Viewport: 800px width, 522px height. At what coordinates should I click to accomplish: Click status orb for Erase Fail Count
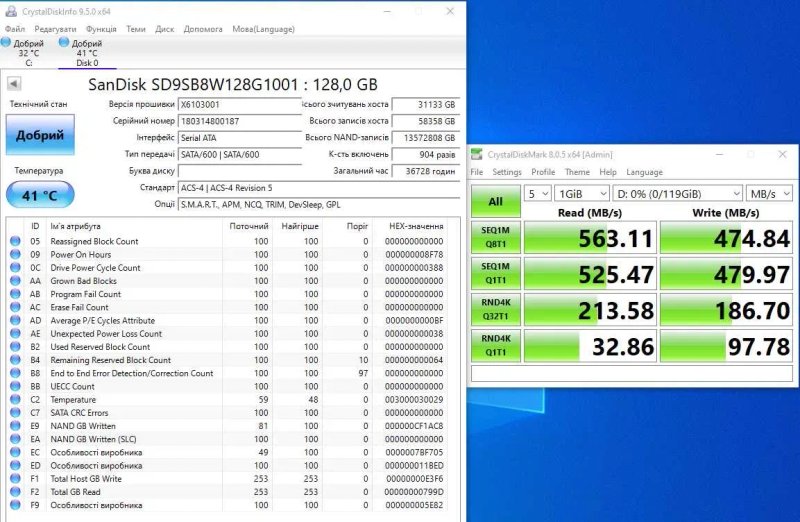[x=15, y=307]
